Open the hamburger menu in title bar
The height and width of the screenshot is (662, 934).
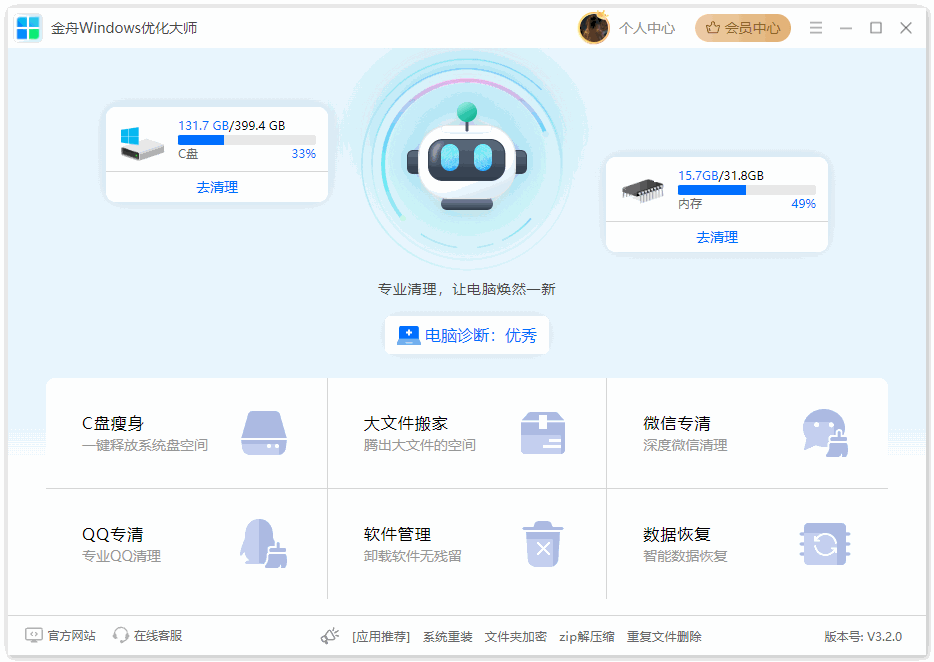pyautogui.click(x=815, y=28)
